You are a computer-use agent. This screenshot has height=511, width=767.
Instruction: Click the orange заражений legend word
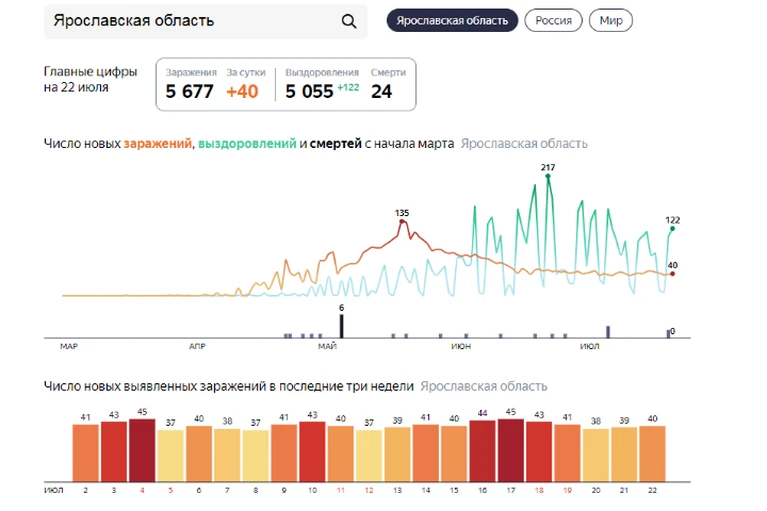pyautogui.click(x=158, y=143)
